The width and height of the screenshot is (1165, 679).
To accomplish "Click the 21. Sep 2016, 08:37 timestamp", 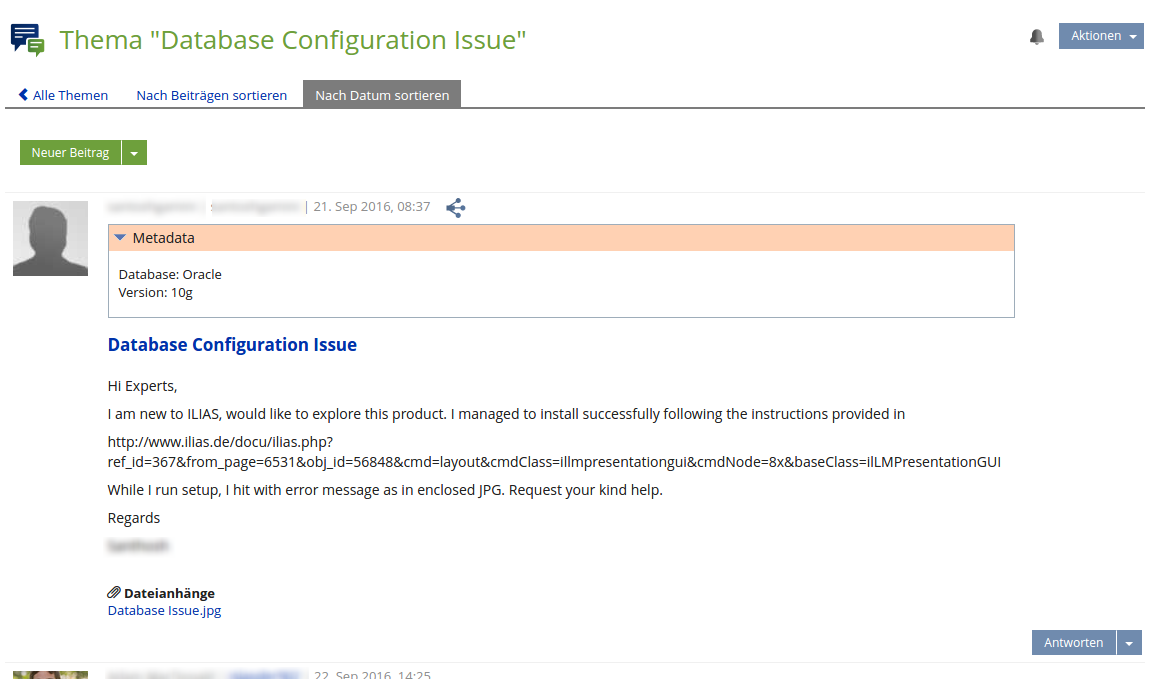I will tap(371, 207).
